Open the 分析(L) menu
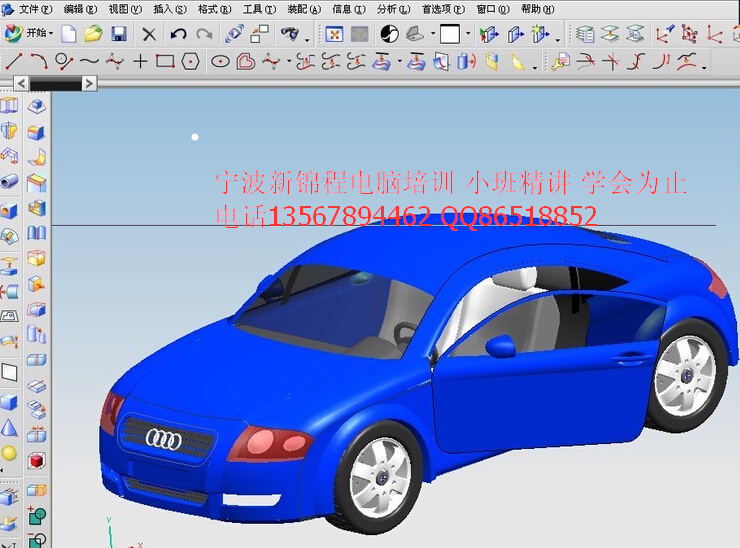Image resolution: width=740 pixels, height=548 pixels. [394, 9]
